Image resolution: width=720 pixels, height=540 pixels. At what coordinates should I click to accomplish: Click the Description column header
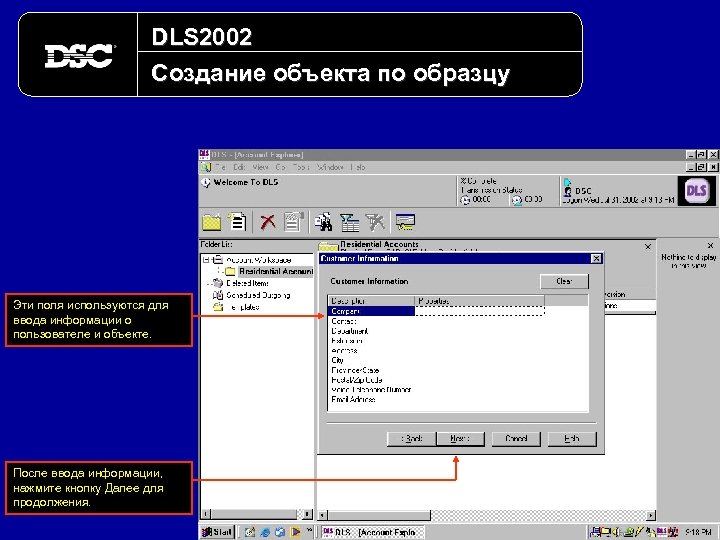tap(371, 301)
